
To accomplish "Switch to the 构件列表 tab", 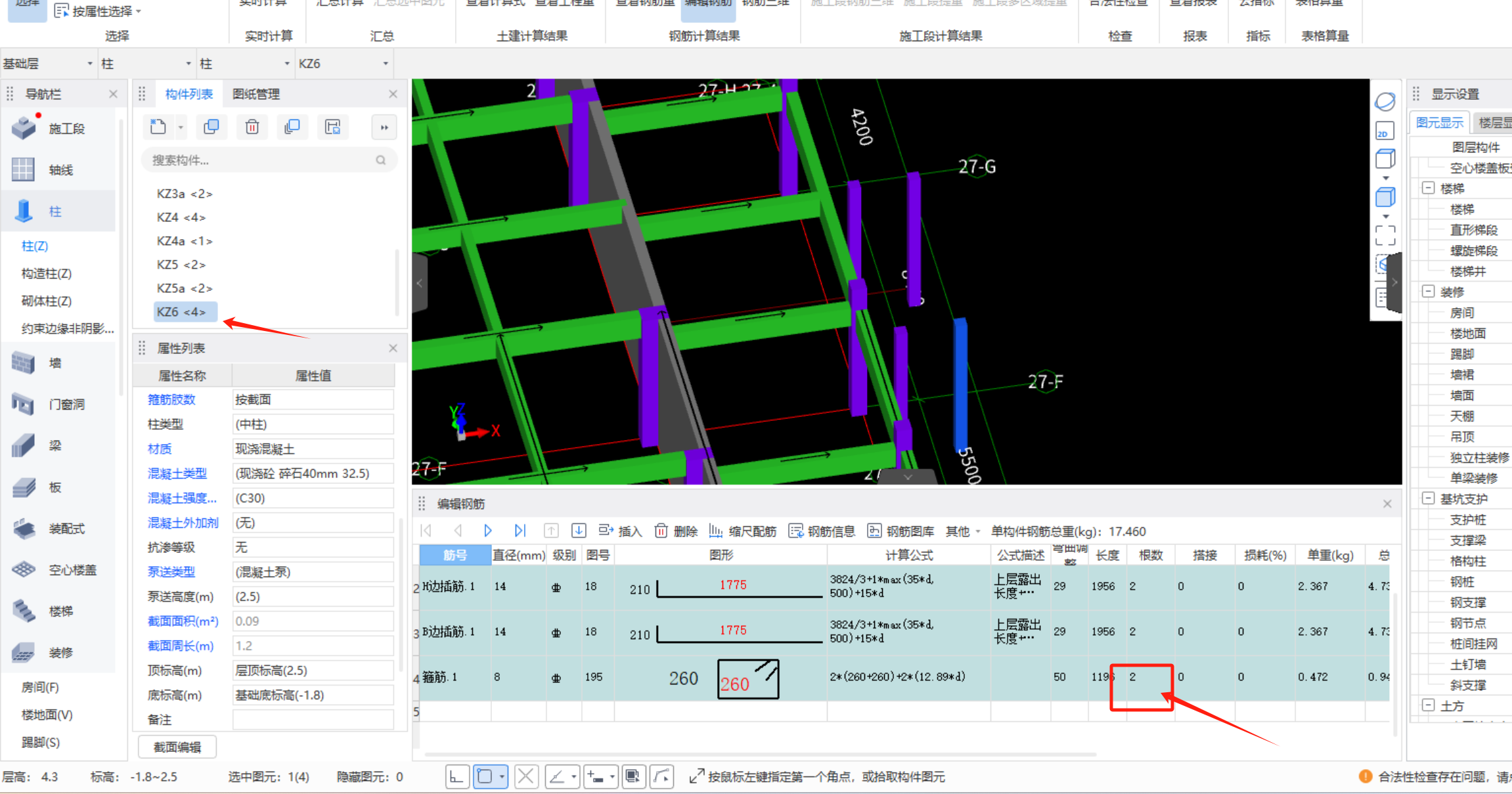I will [x=189, y=94].
